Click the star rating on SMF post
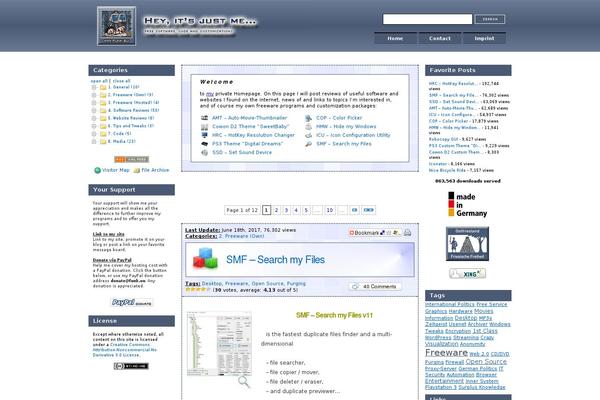Screen dimensions: 600x400 point(198,290)
